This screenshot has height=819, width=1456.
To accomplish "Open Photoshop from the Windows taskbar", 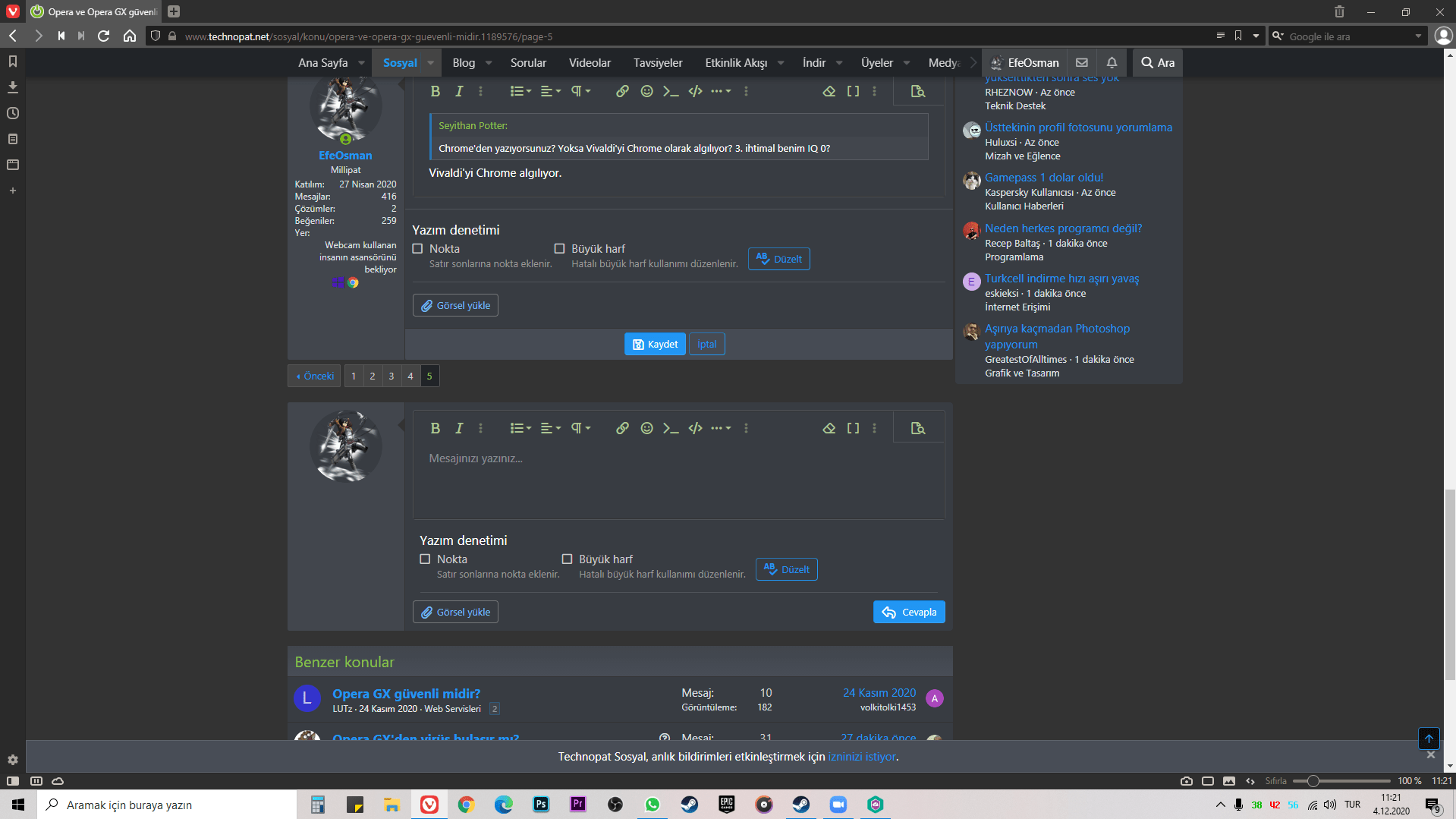I will pyautogui.click(x=541, y=805).
